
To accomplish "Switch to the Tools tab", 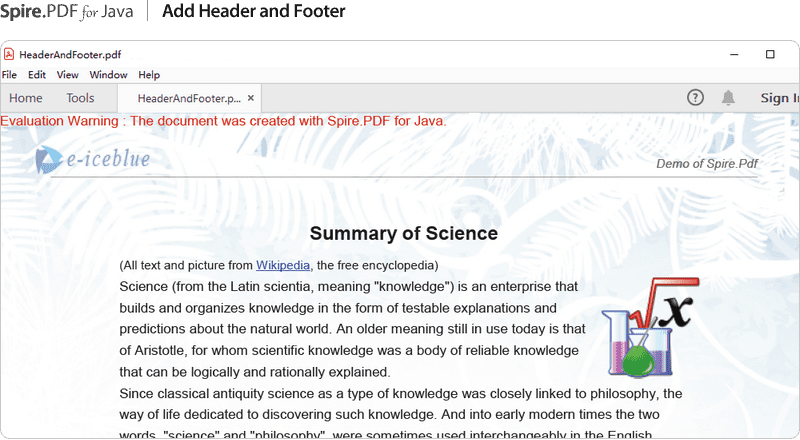I will (x=80, y=98).
